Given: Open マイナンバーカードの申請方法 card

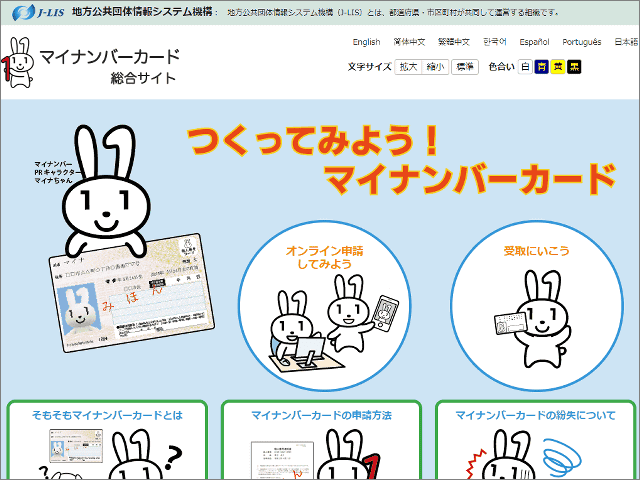Looking at the screenshot, I should 320,440.
